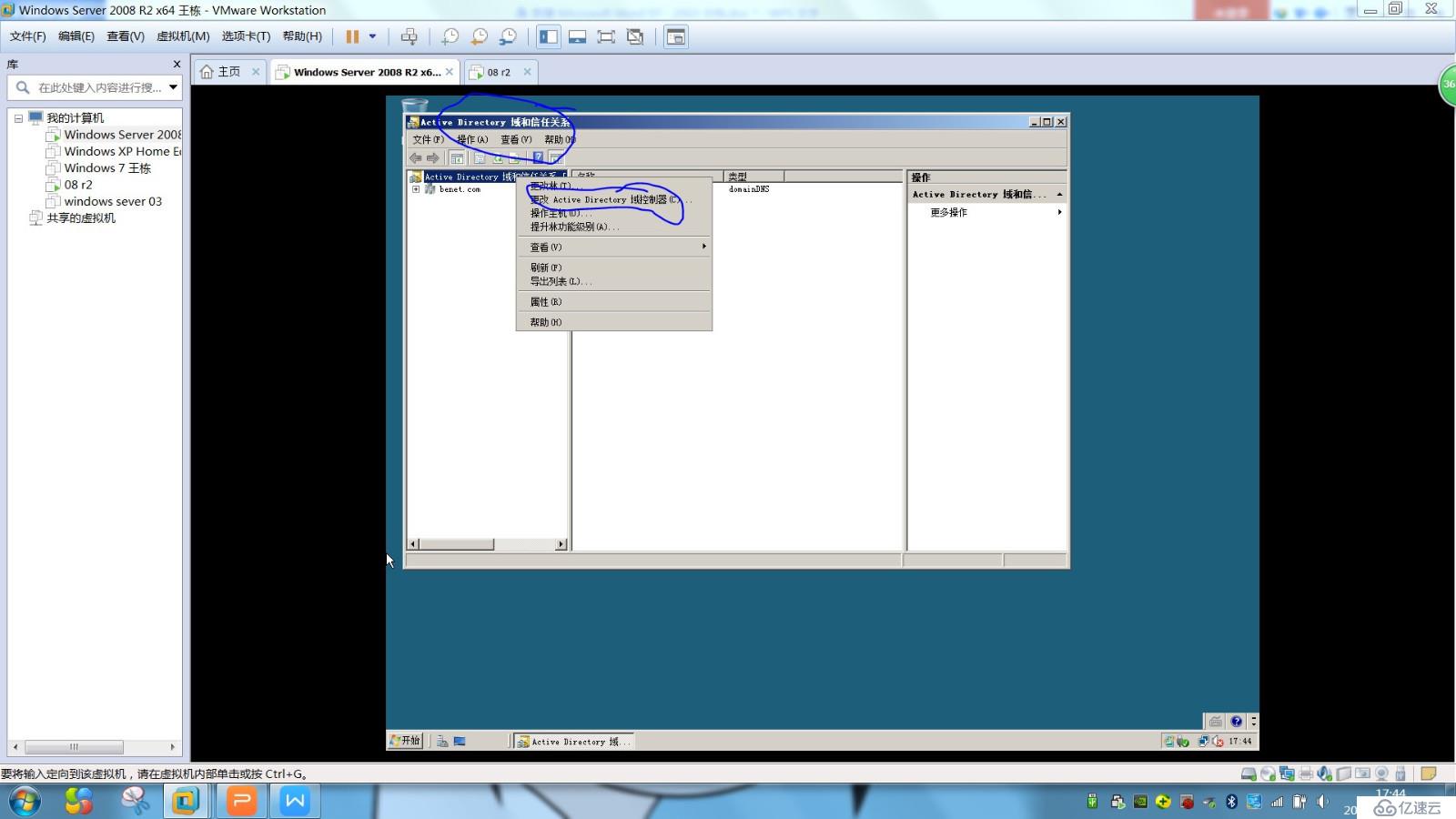Open the 编辑(E) menu in VMware
Screen dimensions: 1456x819
point(76,36)
